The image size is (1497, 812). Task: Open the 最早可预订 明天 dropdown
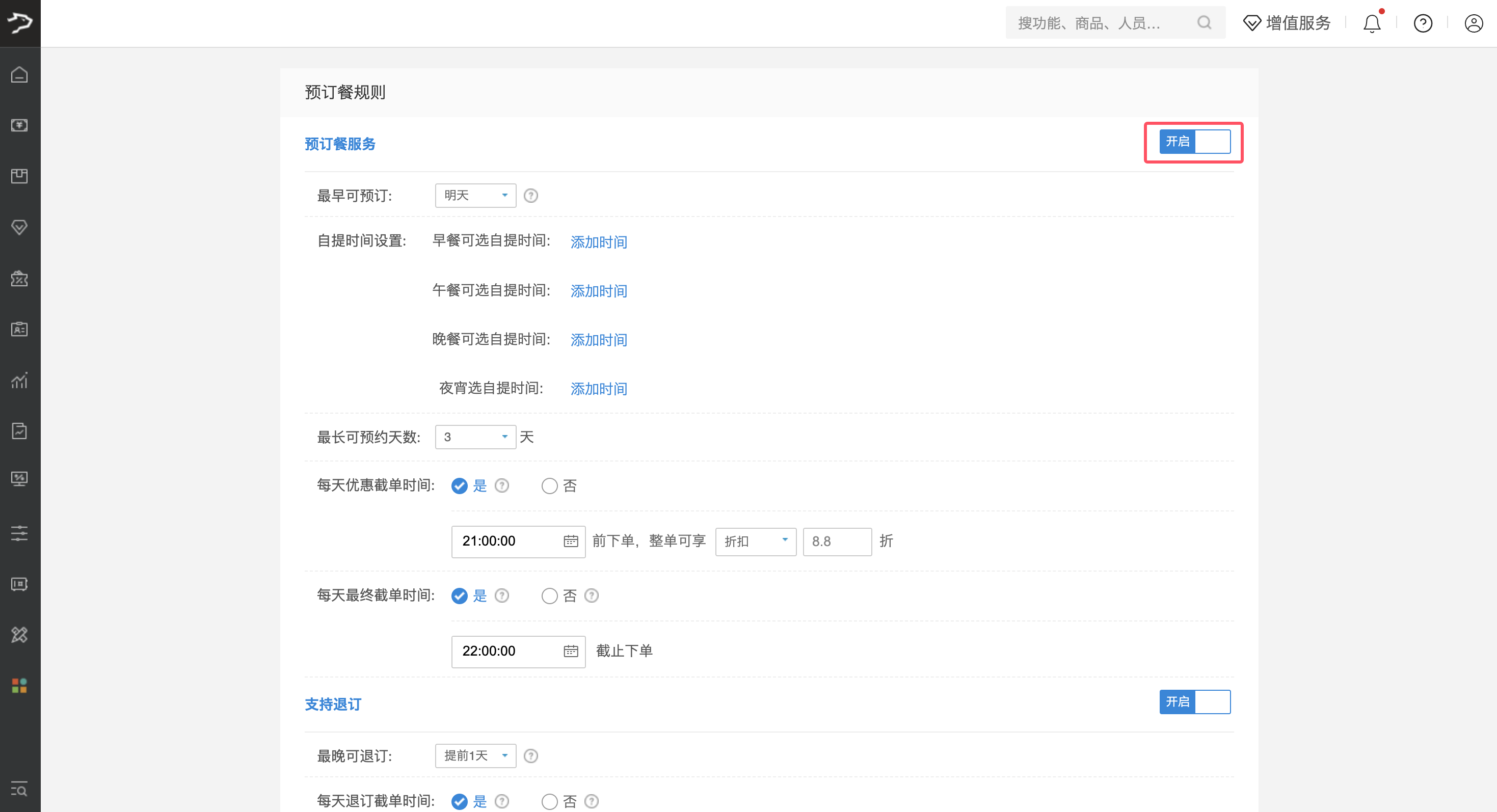pyautogui.click(x=475, y=196)
